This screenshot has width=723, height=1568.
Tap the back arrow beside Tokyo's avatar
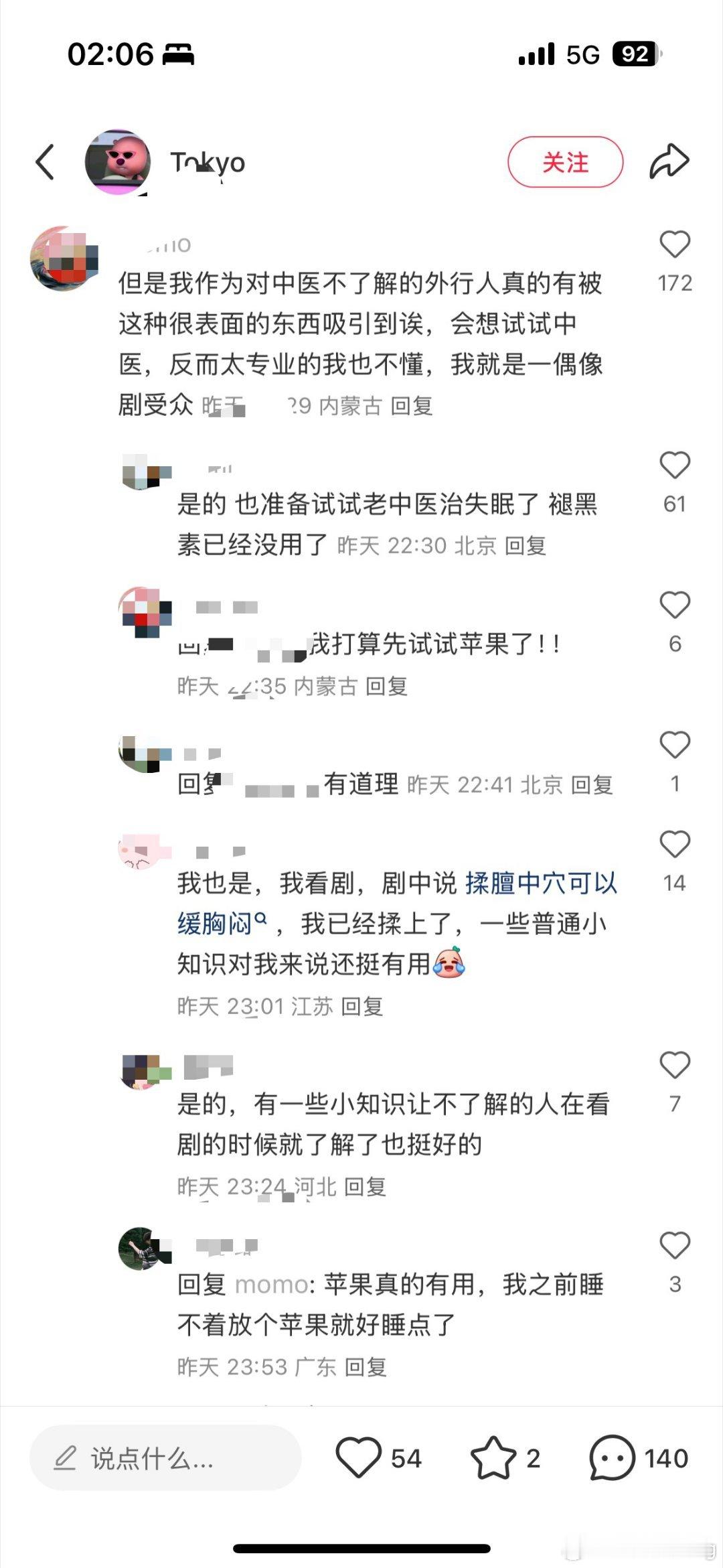pyautogui.click(x=45, y=162)
